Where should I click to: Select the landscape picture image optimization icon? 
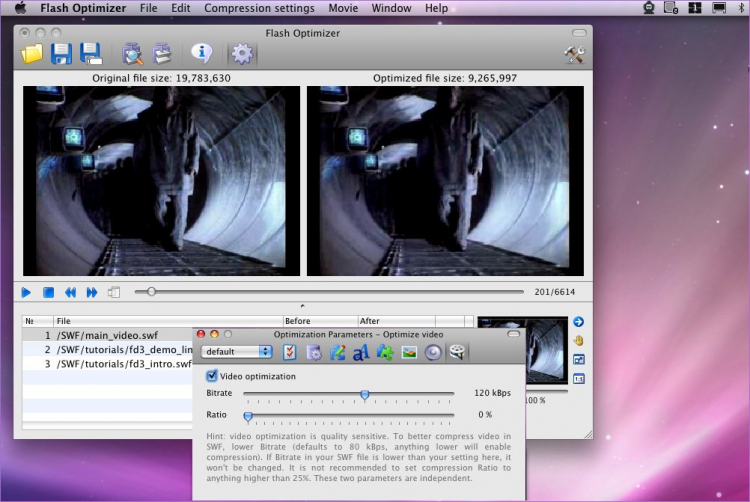[409, 352]
